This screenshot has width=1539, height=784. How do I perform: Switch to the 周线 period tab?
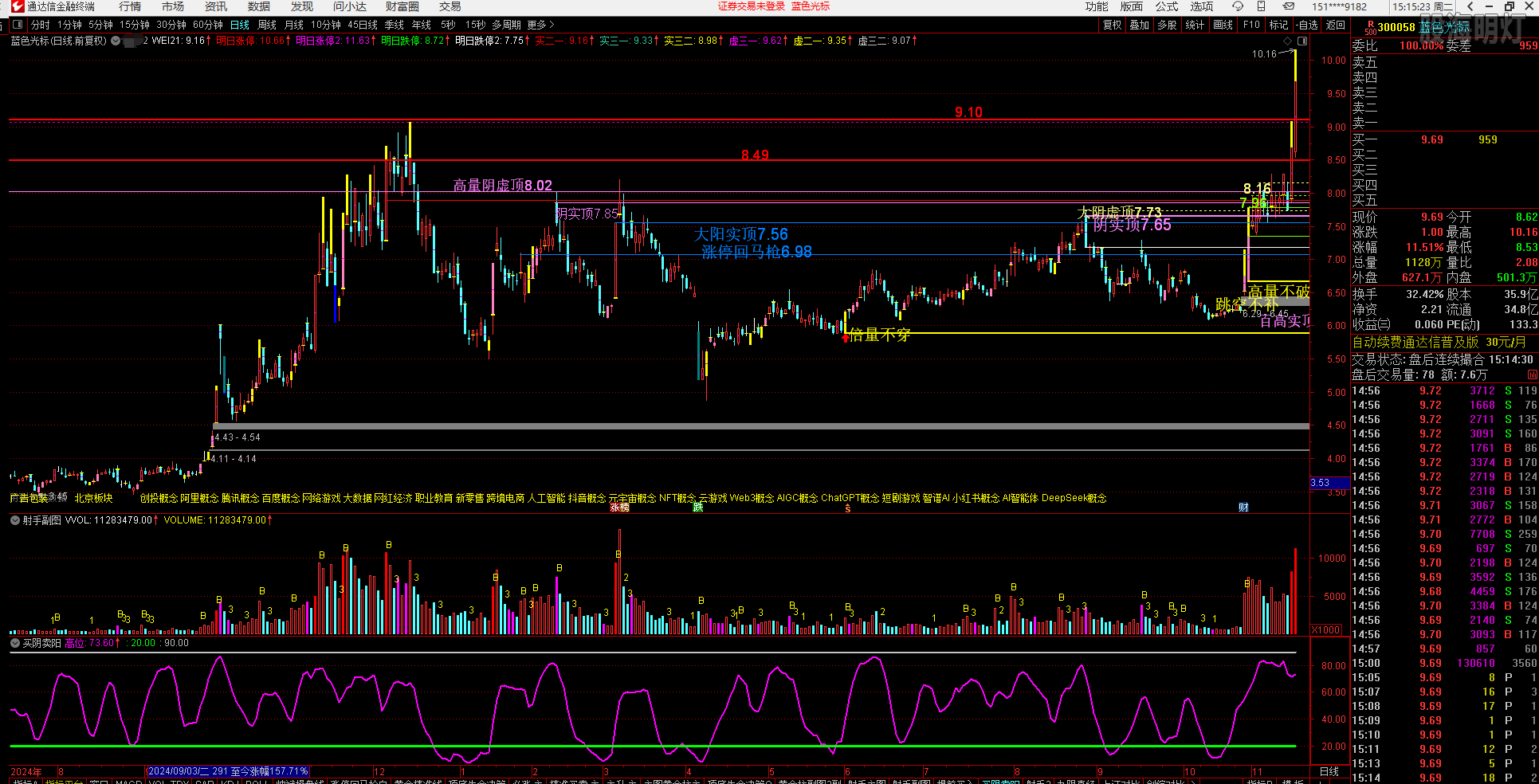267,25
